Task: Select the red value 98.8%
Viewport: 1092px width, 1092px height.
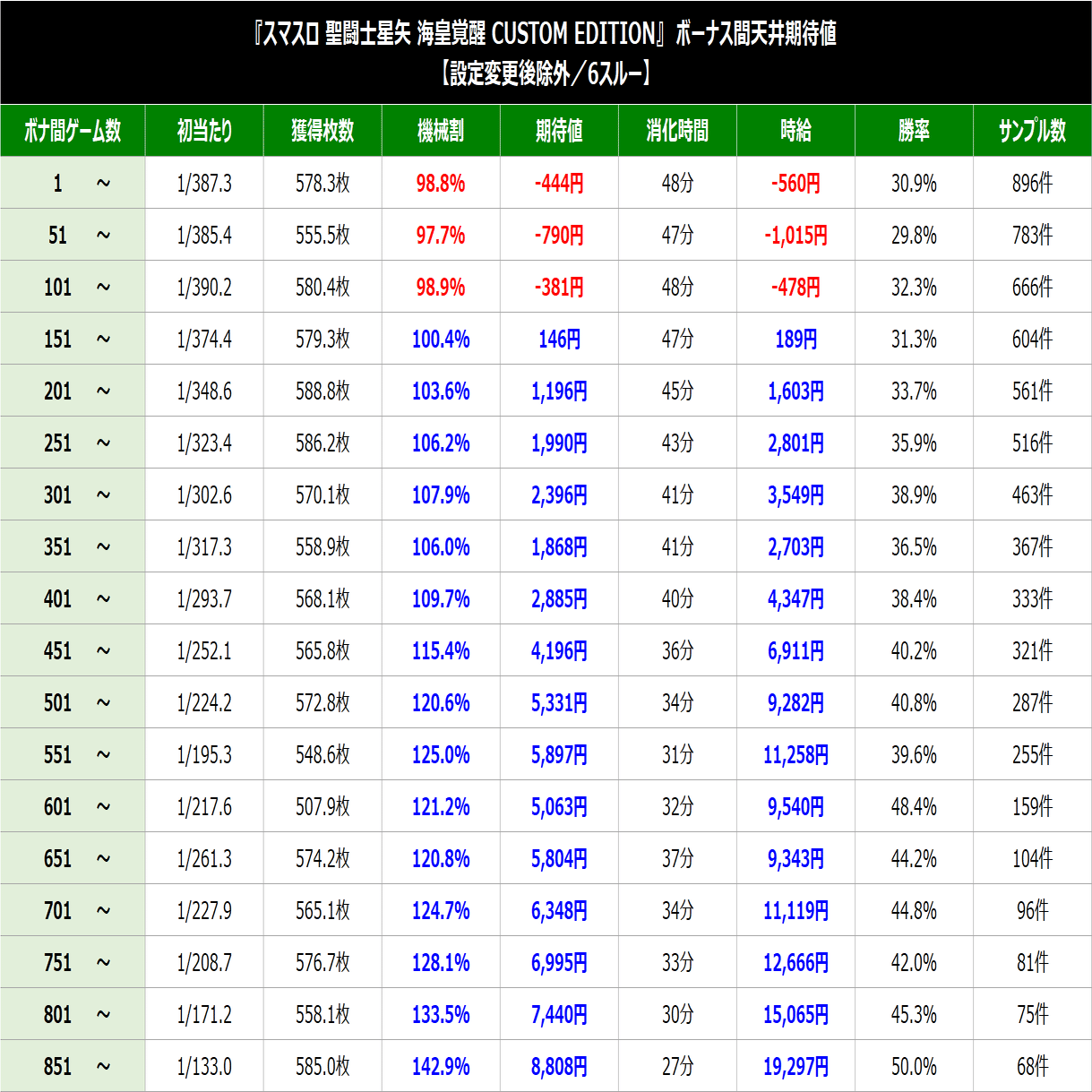Action: point(441,184)
